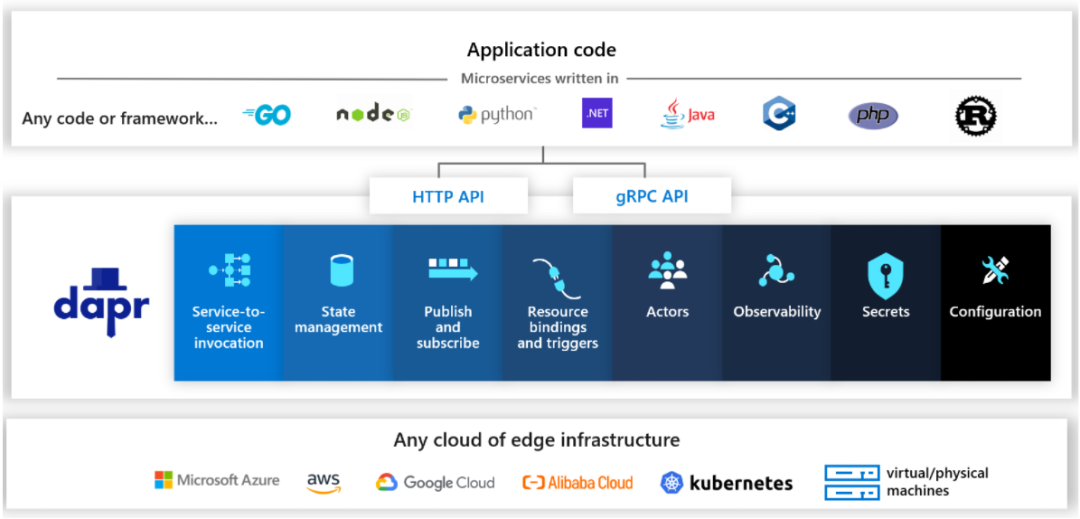The image size is (1080, 519).
Task: Click the Go language logo
Action: click(267, 115)
